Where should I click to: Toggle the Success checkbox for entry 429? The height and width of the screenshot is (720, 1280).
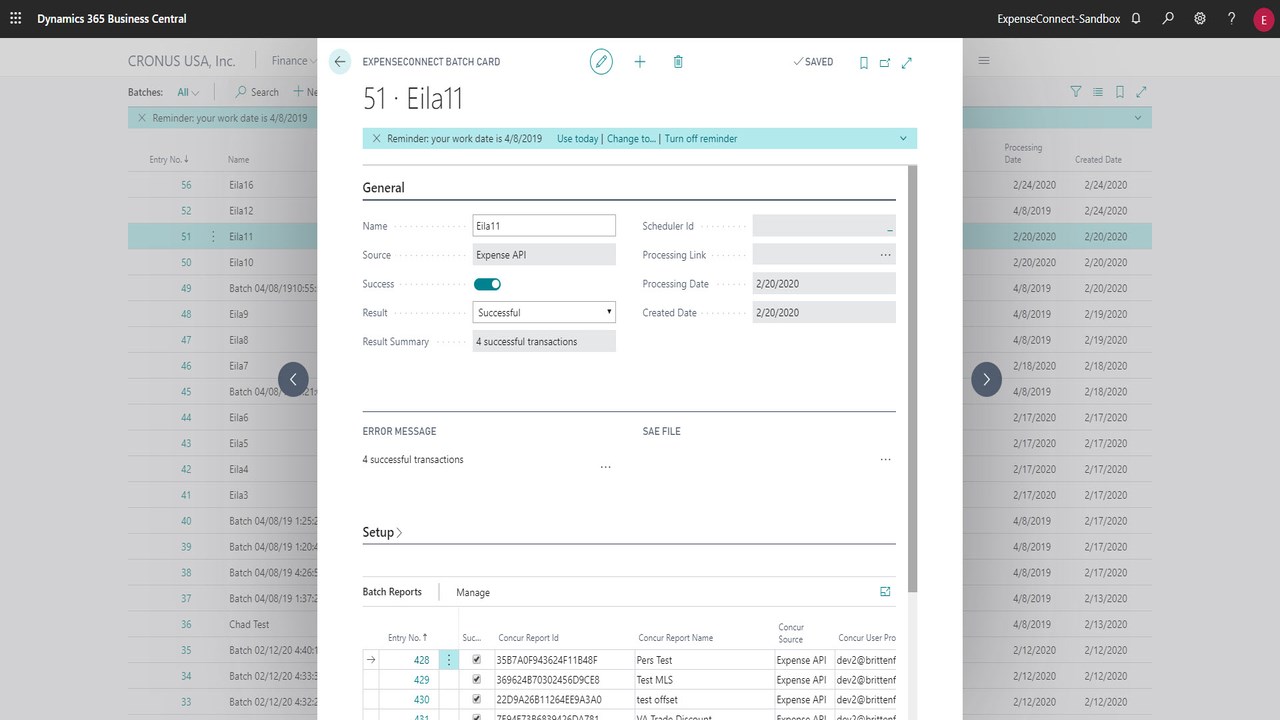(x=476, y=680)
